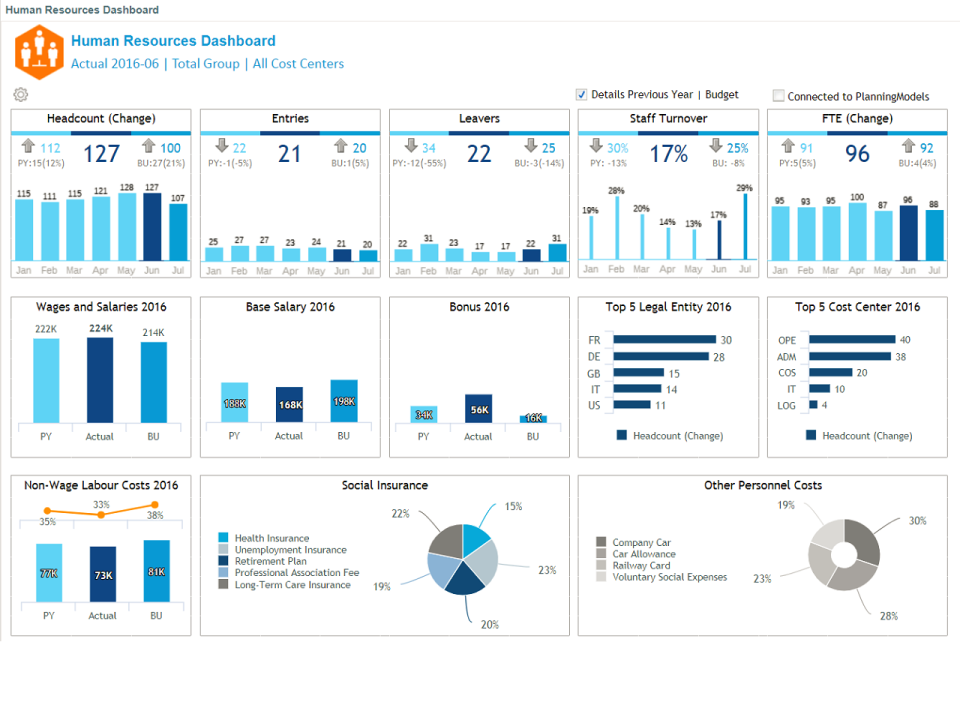Click the Leavers budget down arrow
The height and width of the screenshot is (720, 960).
point(531,146)
